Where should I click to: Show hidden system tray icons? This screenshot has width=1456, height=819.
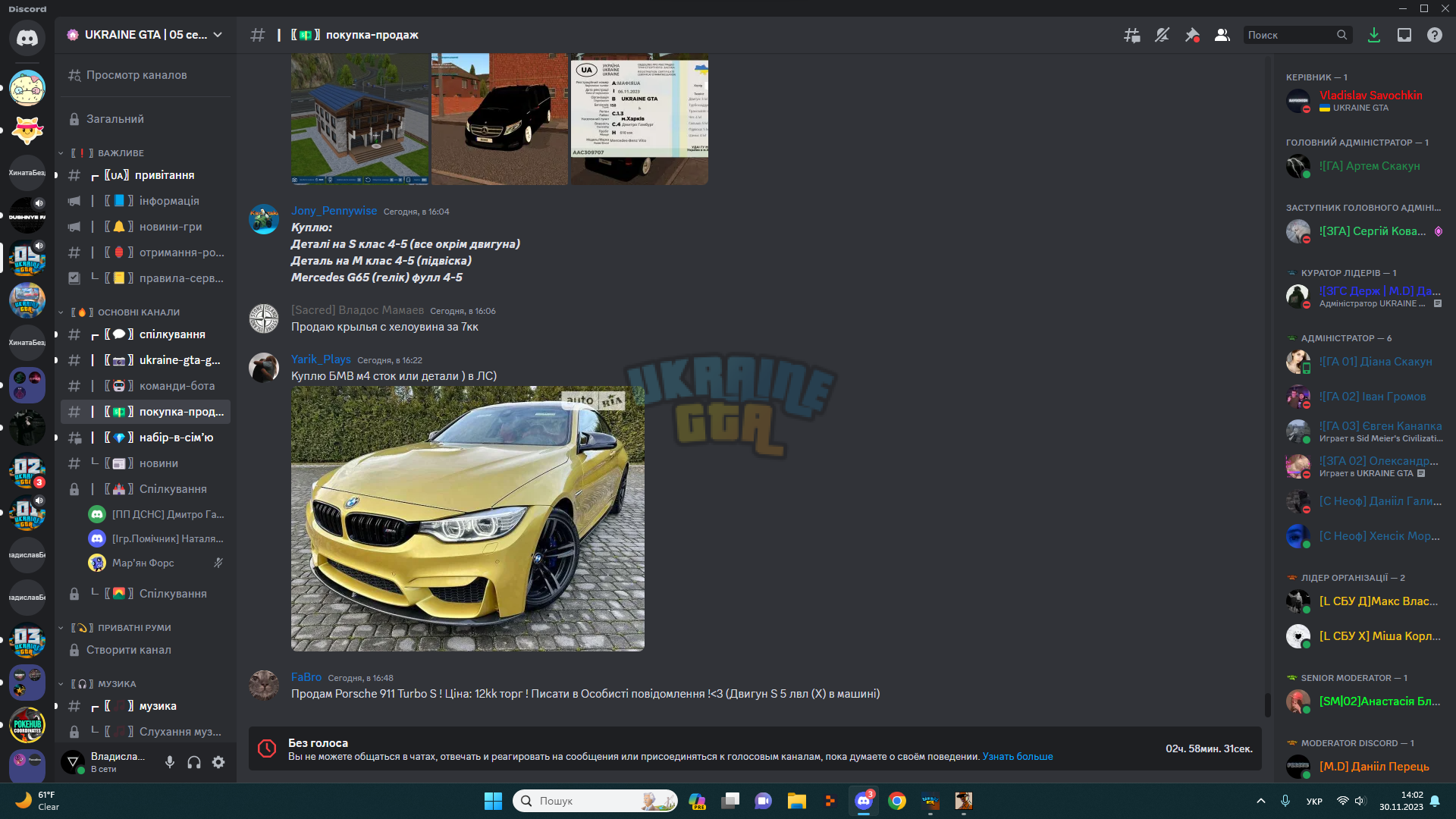pos(1260,801)
